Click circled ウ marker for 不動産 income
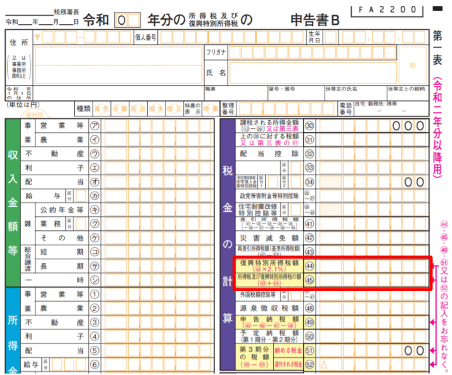 tap(95, 154)
